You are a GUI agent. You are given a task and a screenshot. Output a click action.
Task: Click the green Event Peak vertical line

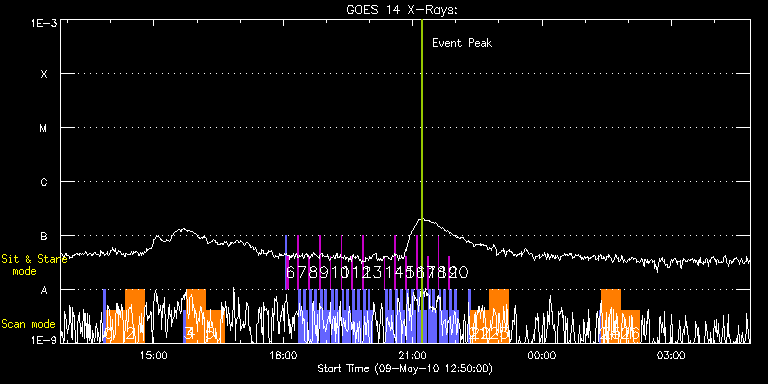[422, 181]
